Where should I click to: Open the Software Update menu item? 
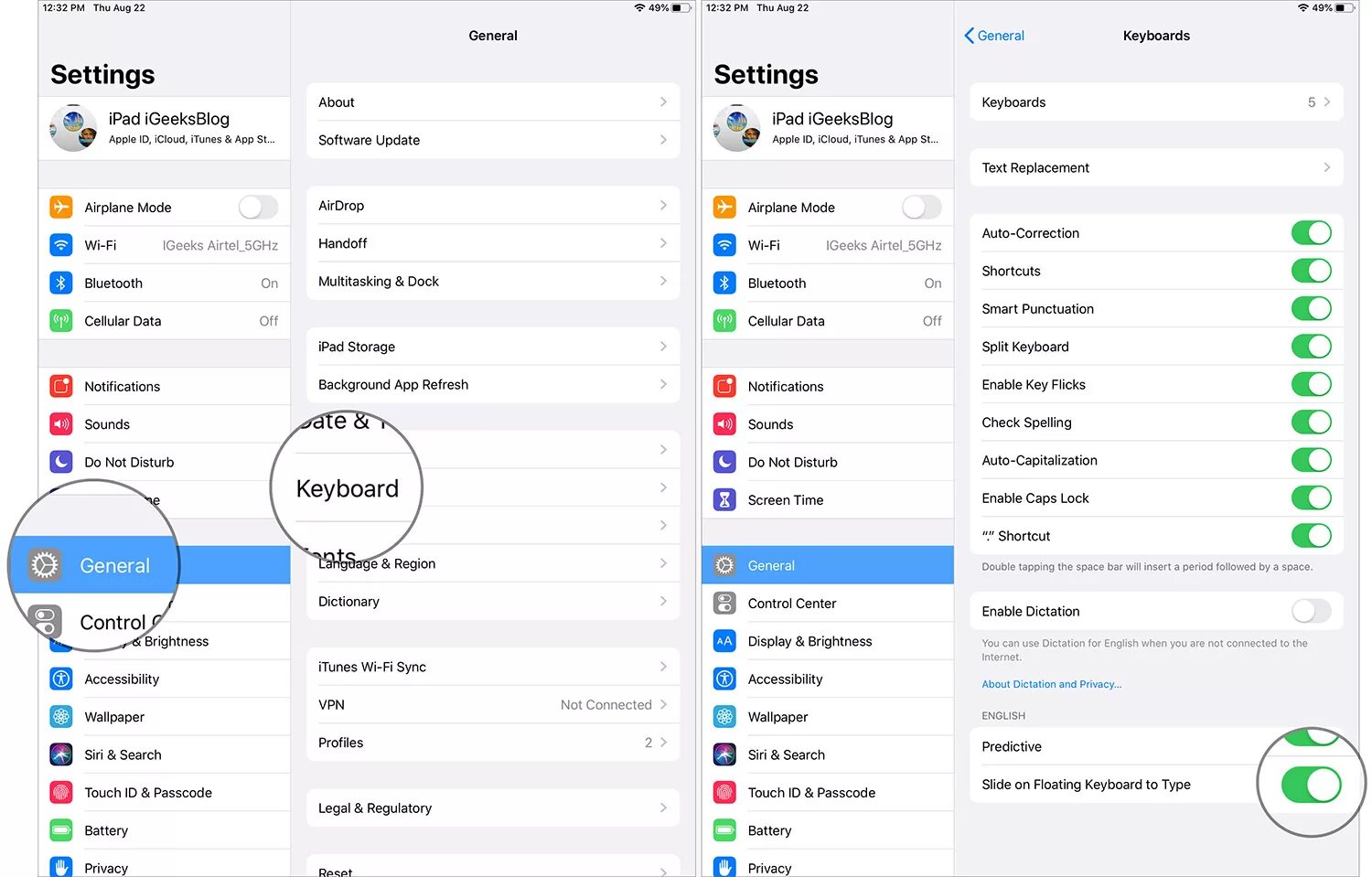[x=493, y=140]
